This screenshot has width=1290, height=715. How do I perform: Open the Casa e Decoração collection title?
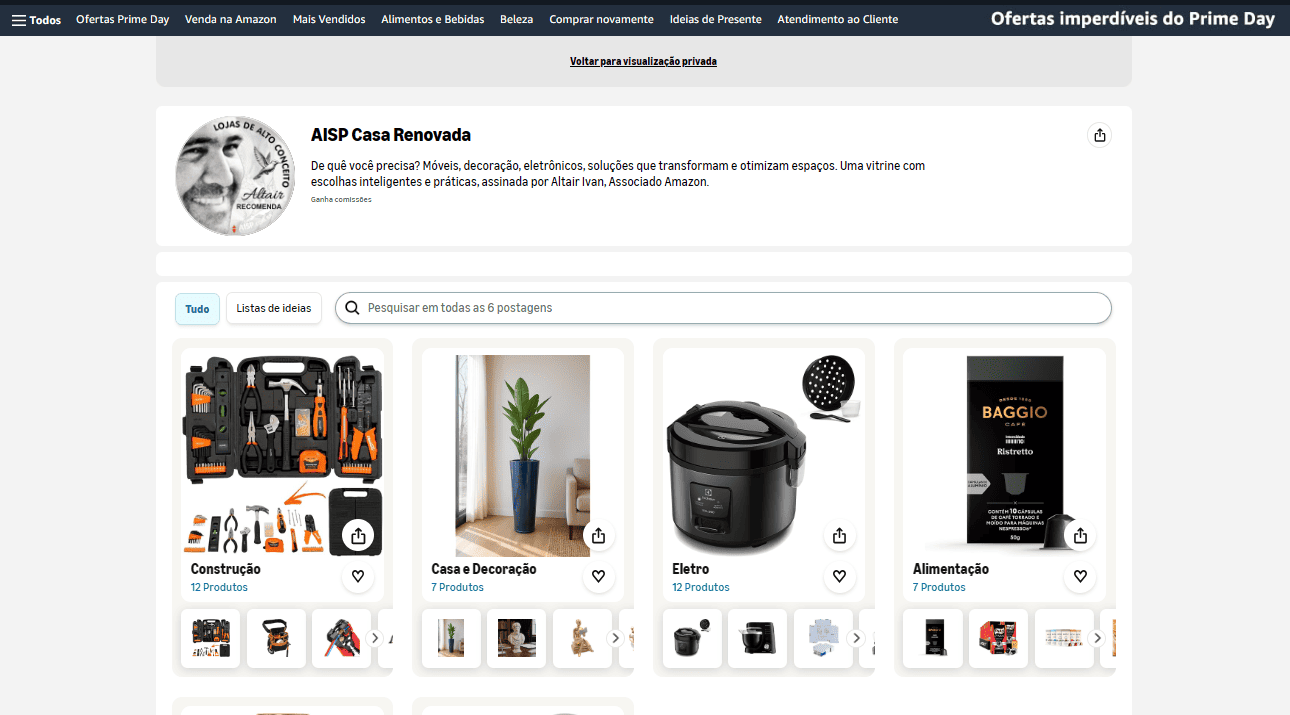(484, 569)
